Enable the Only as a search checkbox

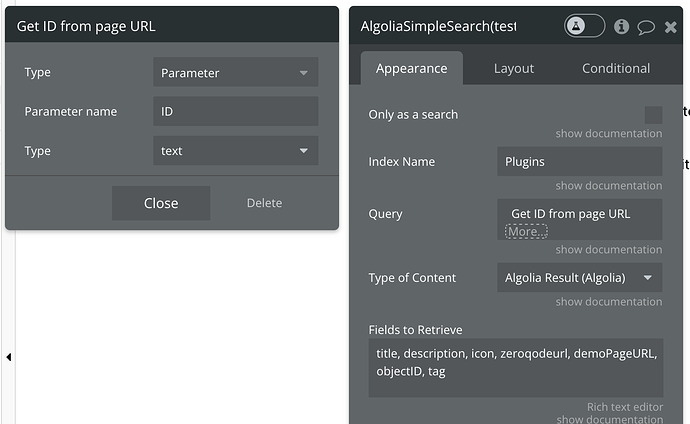tap(653, 115)
